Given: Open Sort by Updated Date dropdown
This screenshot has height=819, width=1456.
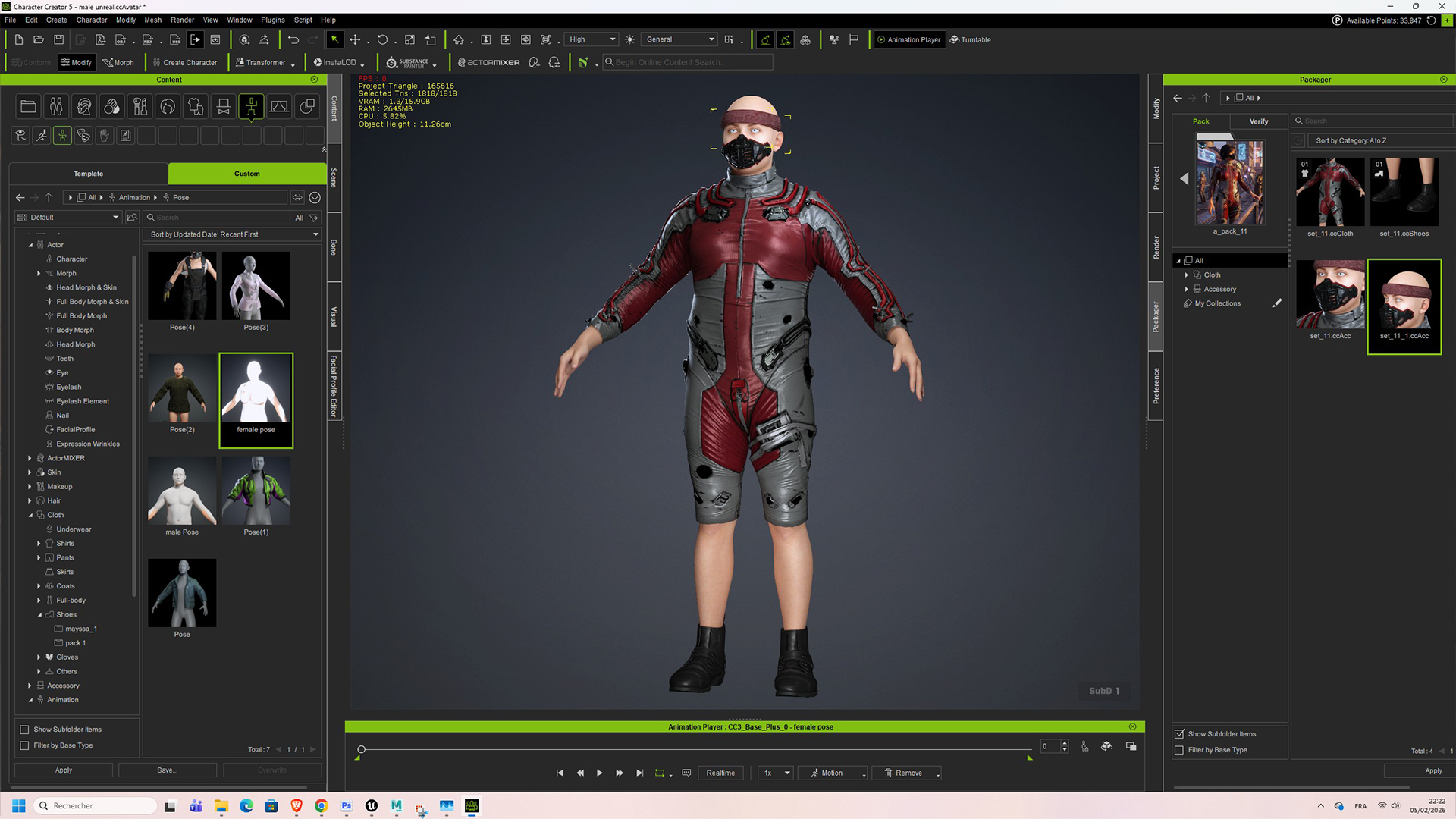Looking at the screenshot, I should [x=234, y=234].
